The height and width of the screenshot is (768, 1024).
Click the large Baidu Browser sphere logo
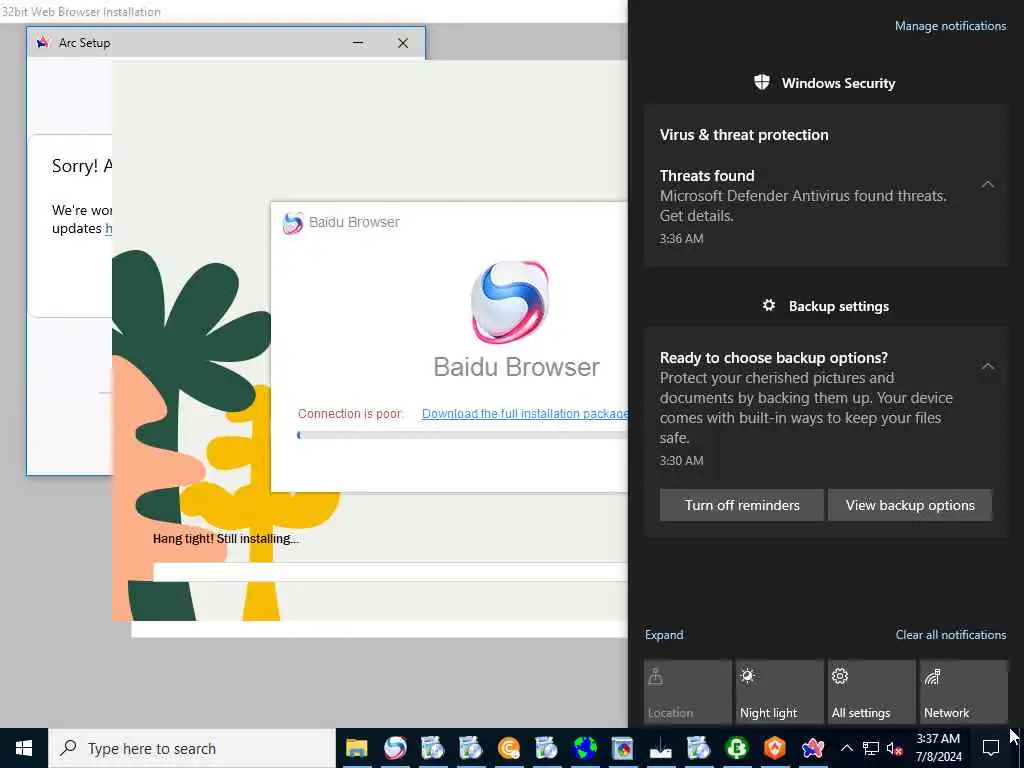(x=509, y=302)
